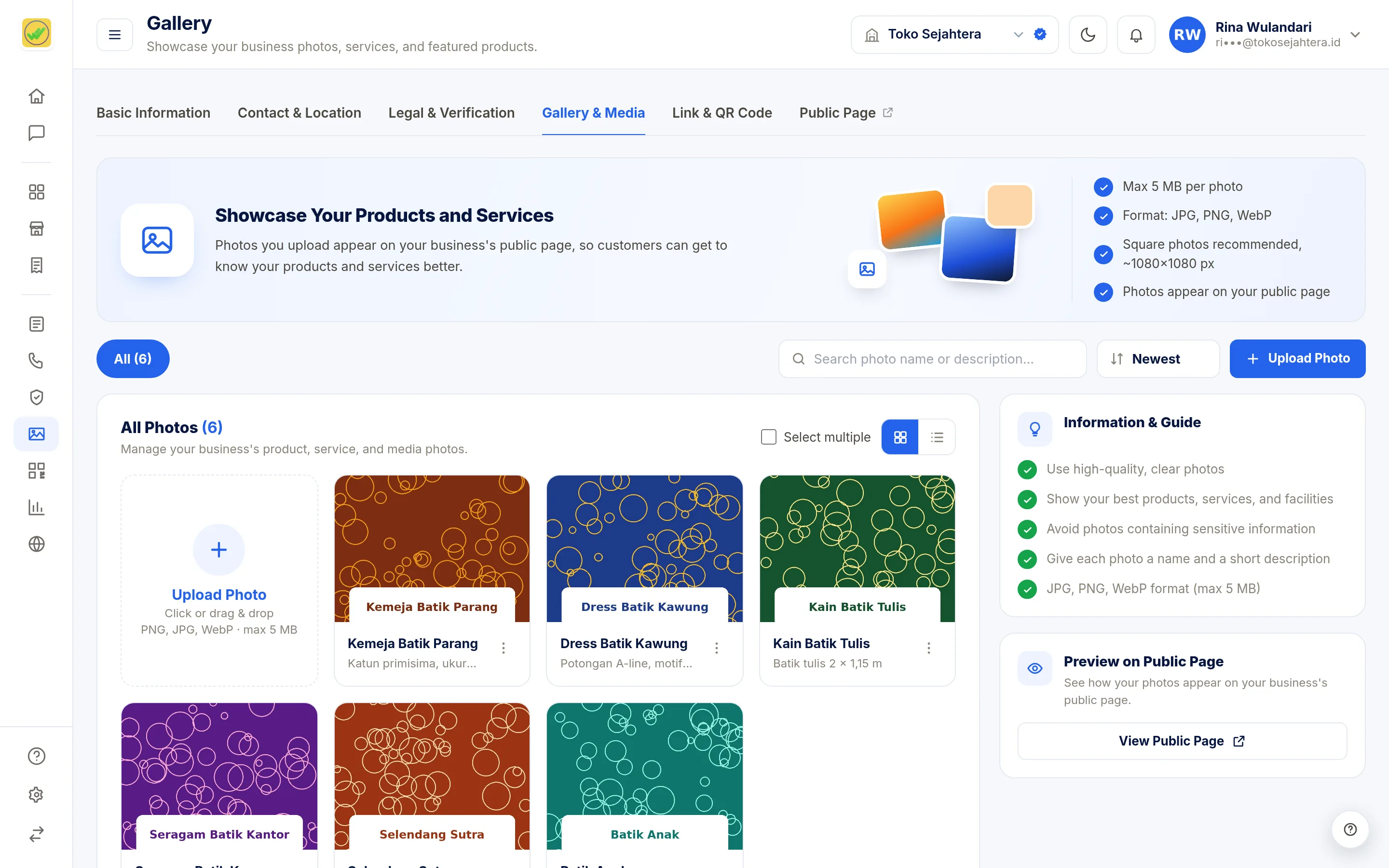Open the phone icon in sidebar
The width and height of the screenshot is (1389, 868).
pyautogui.click(x=36, y=361)
